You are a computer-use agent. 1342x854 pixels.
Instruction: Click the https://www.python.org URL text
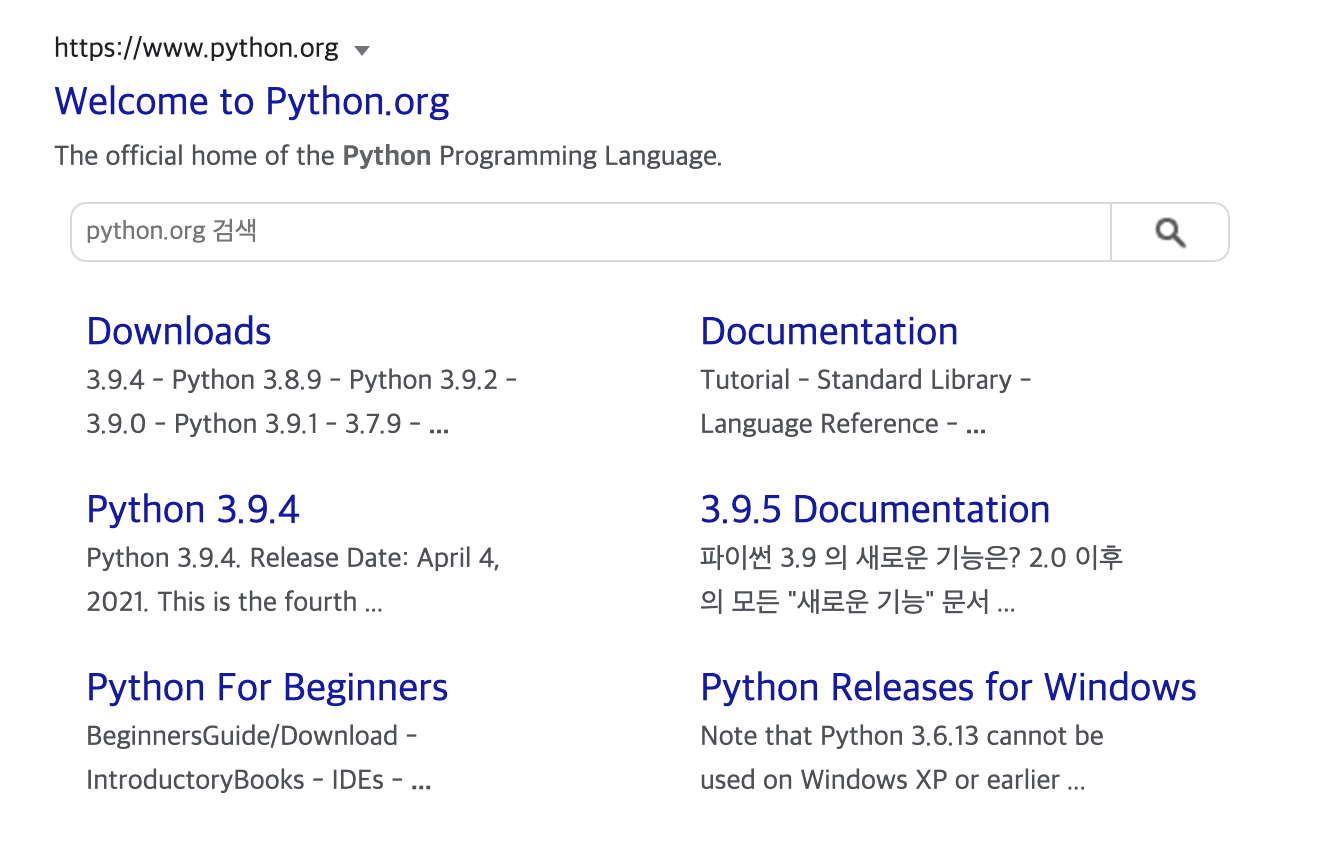coord(196,48)
